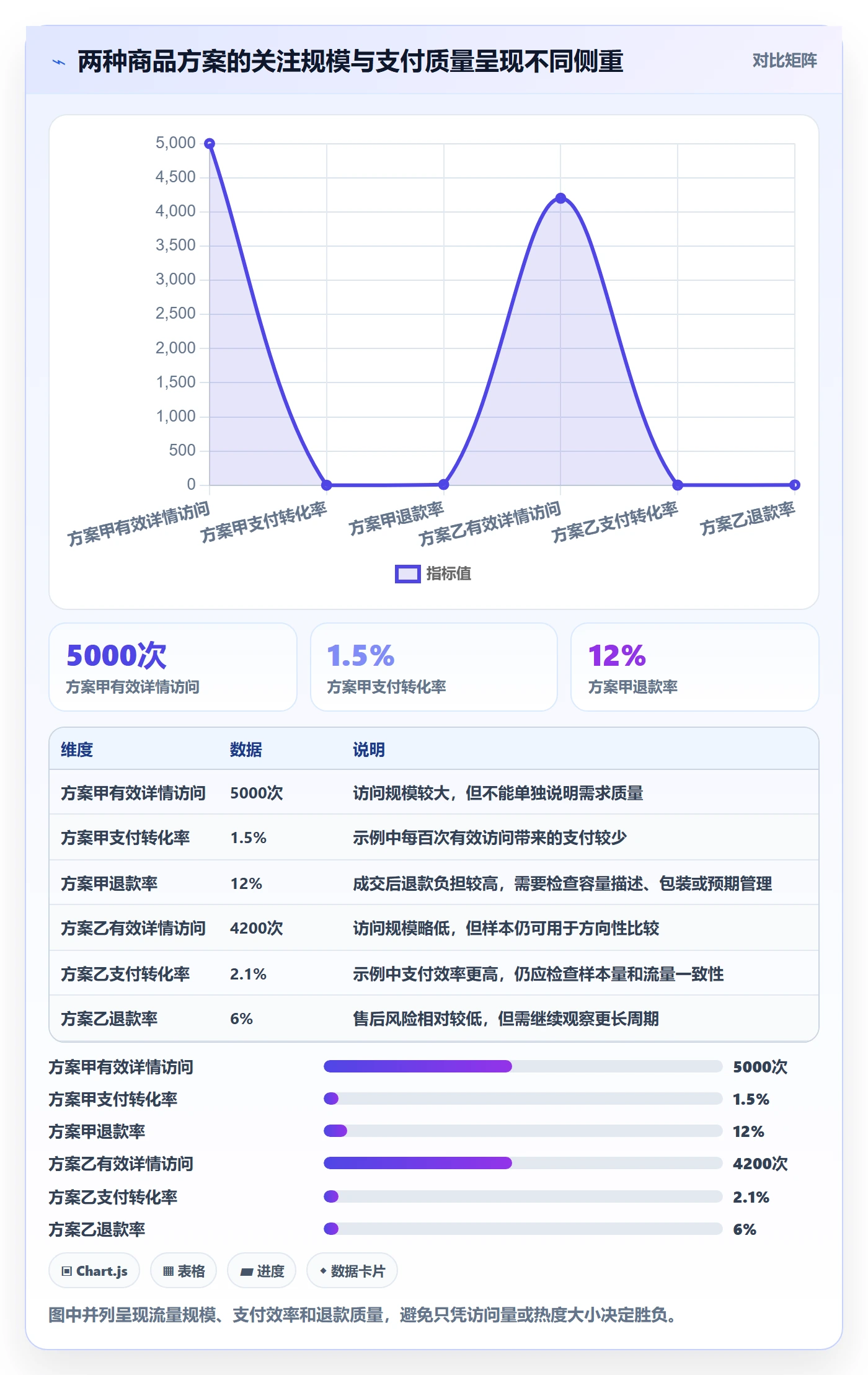Click the chart point for 方案乙支付转化率
The width and height of the screenshot is (868, 1375).
pos(678,485)
